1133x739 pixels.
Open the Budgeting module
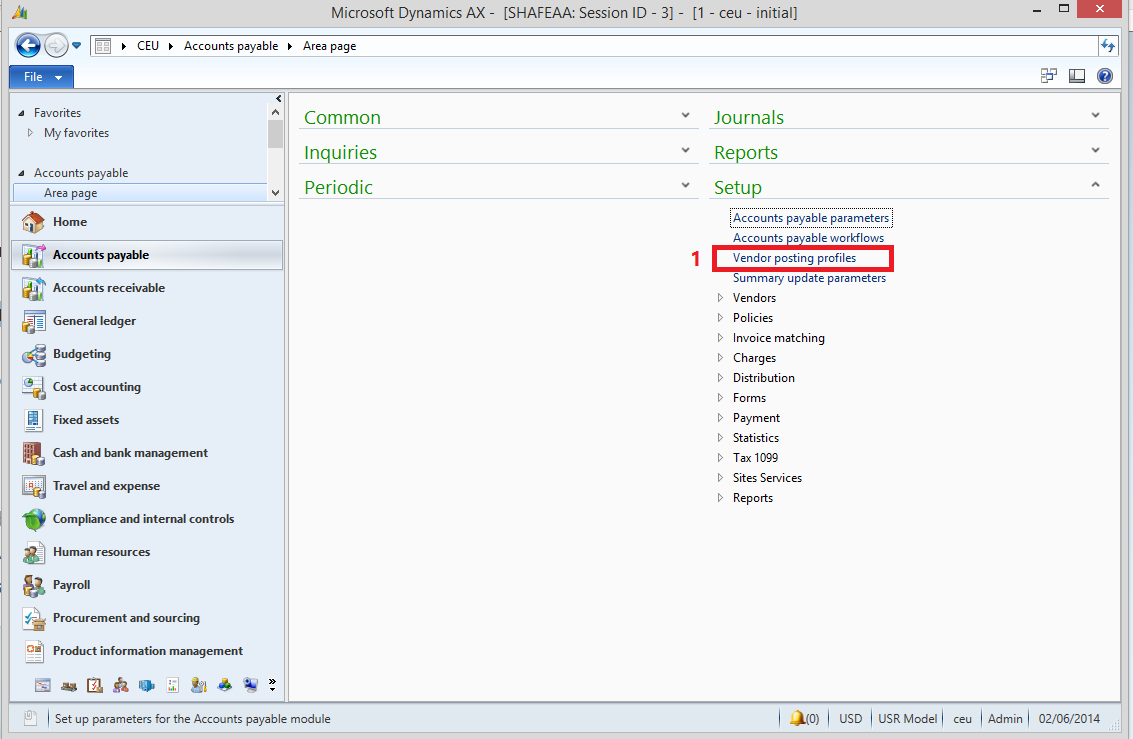coord(84,353)
